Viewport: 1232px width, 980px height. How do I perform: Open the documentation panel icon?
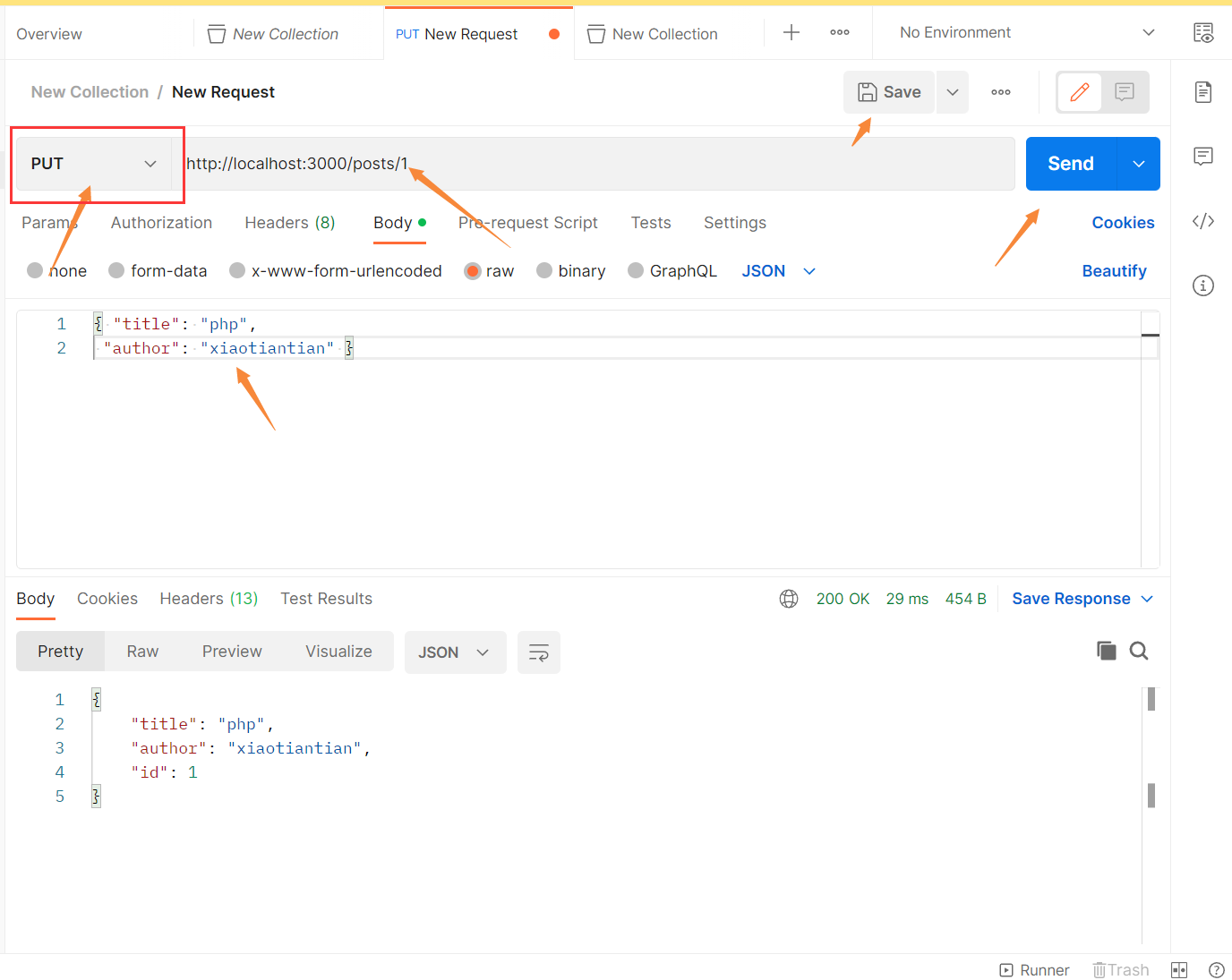click(x=1203, y=91)
